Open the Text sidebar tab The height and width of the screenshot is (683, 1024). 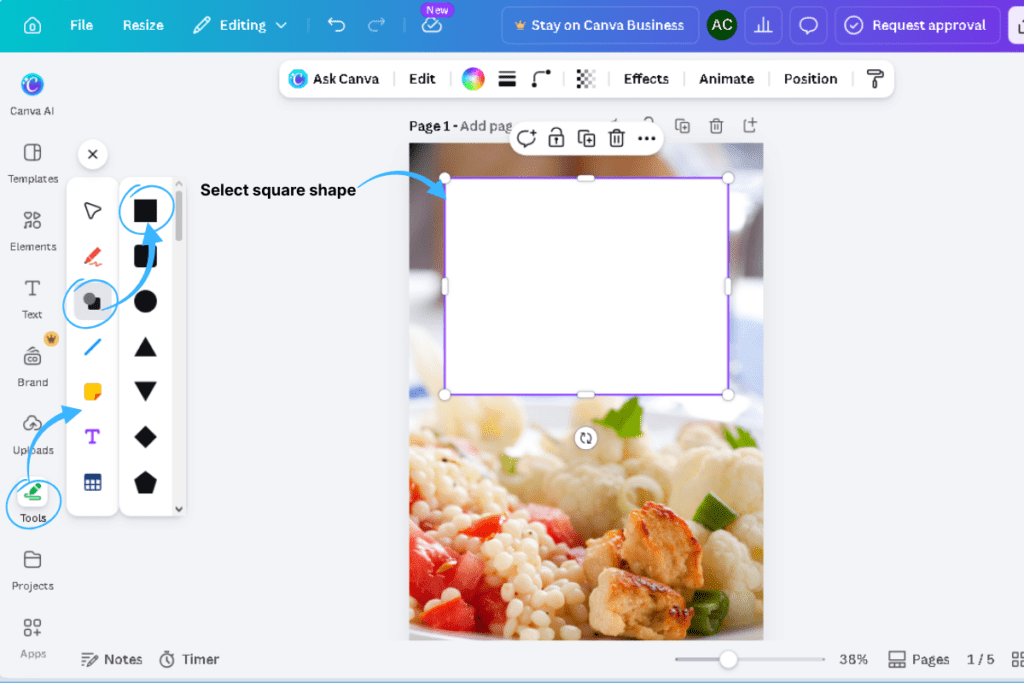32,299
